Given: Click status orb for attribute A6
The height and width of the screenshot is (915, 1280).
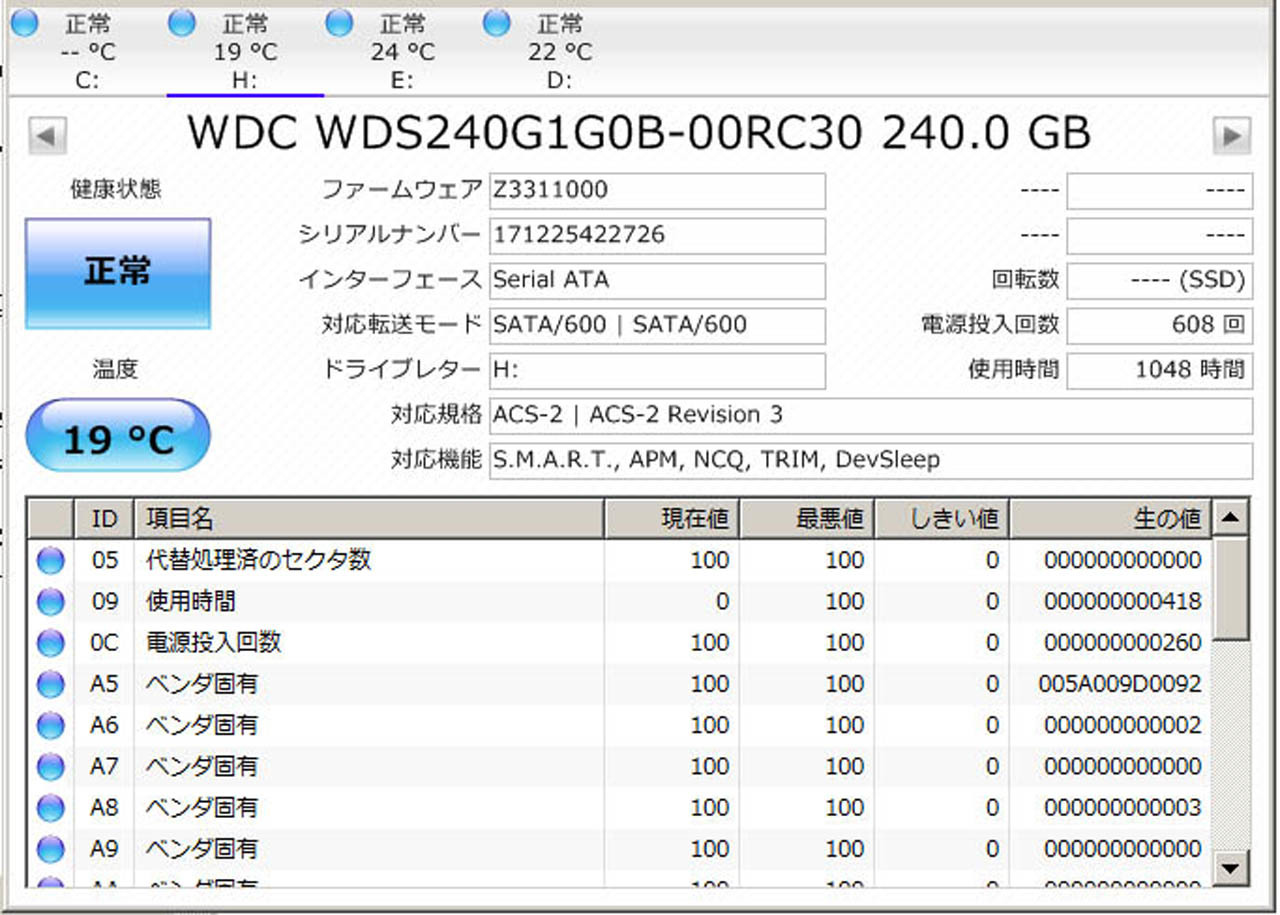Looking at the screenshot, I should point(50,726).
